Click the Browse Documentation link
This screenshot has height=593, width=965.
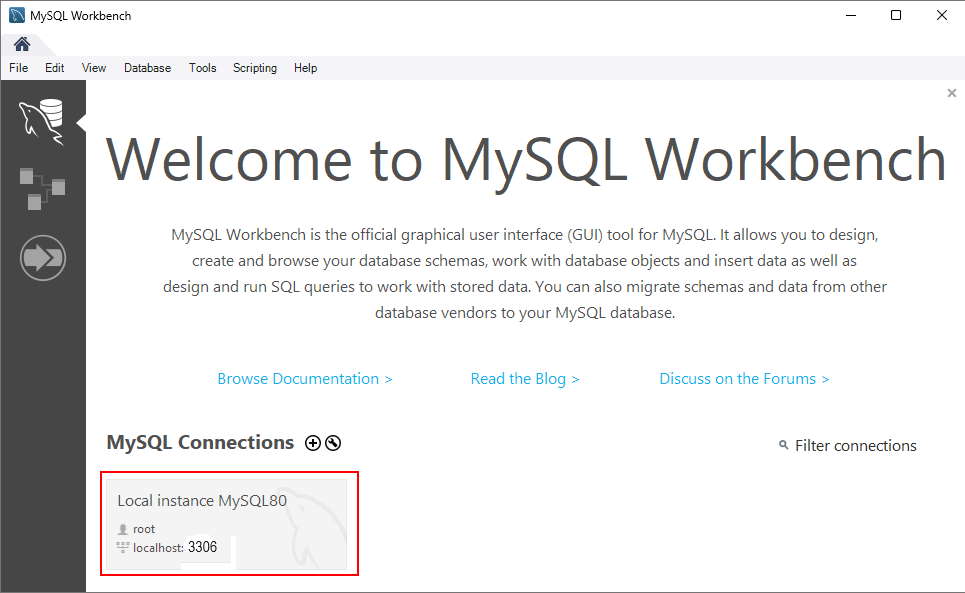click(x=305, y=379)
